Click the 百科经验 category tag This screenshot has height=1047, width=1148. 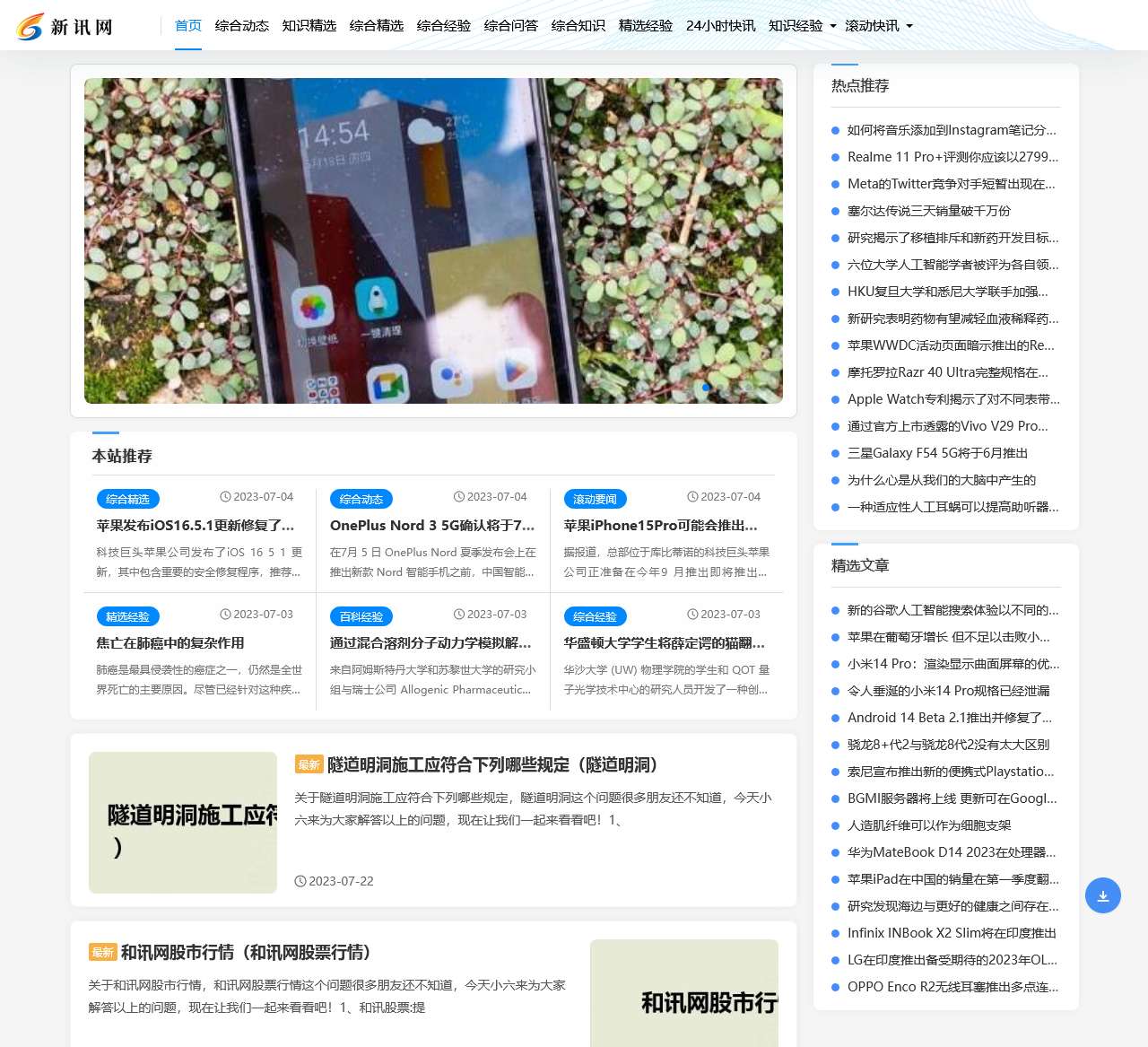361,616
